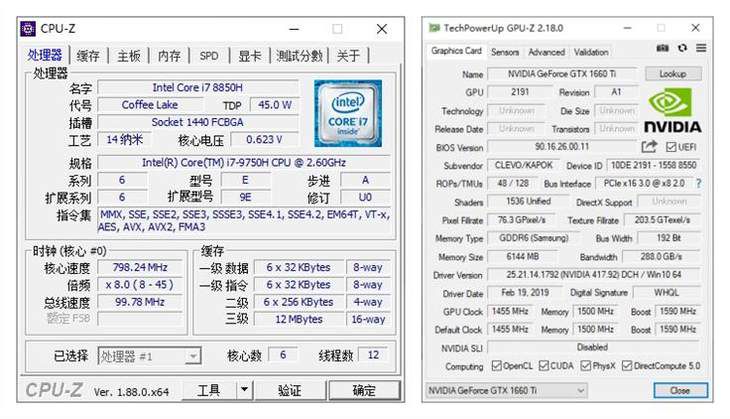Click the Memory Type field GDDR6 (Samsung)
The width and height of the screenshot is (730, 419).
point(534,238)
